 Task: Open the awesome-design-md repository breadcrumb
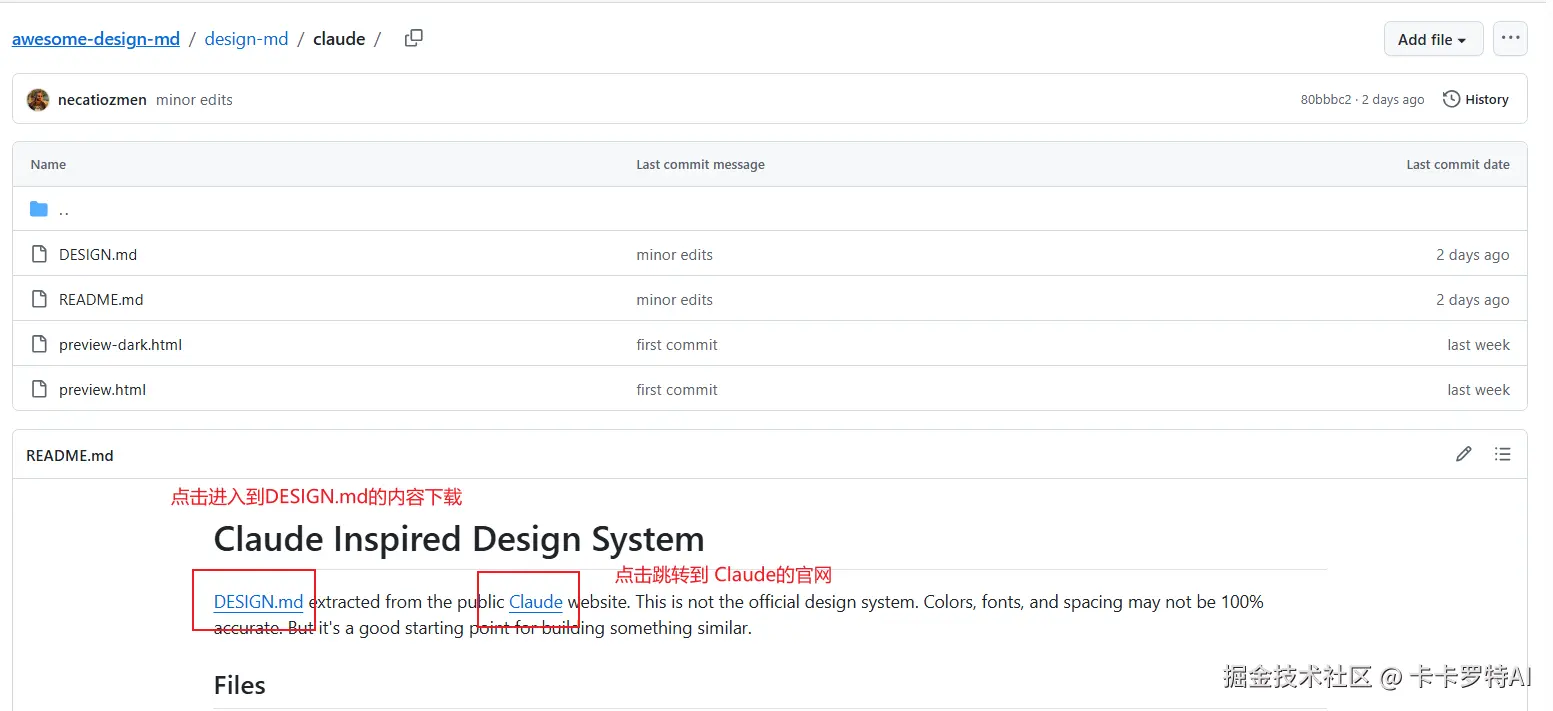click(x=96, y=39)
